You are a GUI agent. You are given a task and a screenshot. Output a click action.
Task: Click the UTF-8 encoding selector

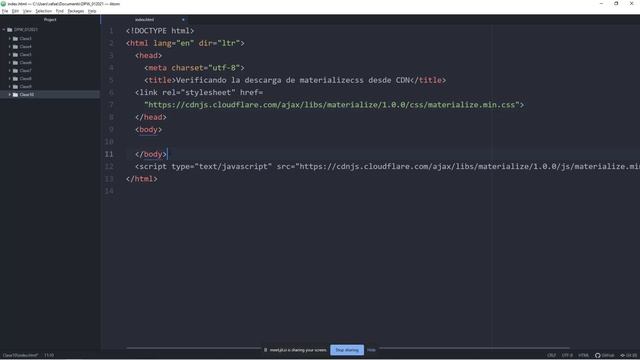tap(568, 356)
